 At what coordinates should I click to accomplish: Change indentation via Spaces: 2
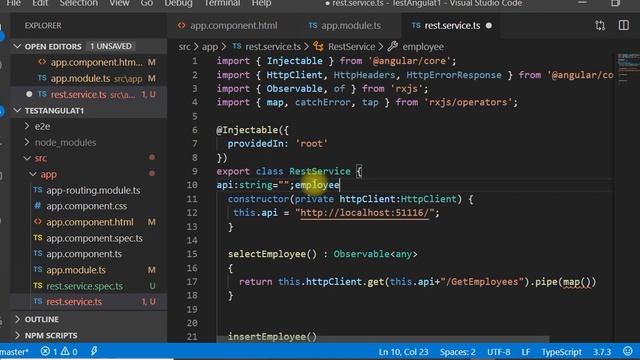click(457, 352)
